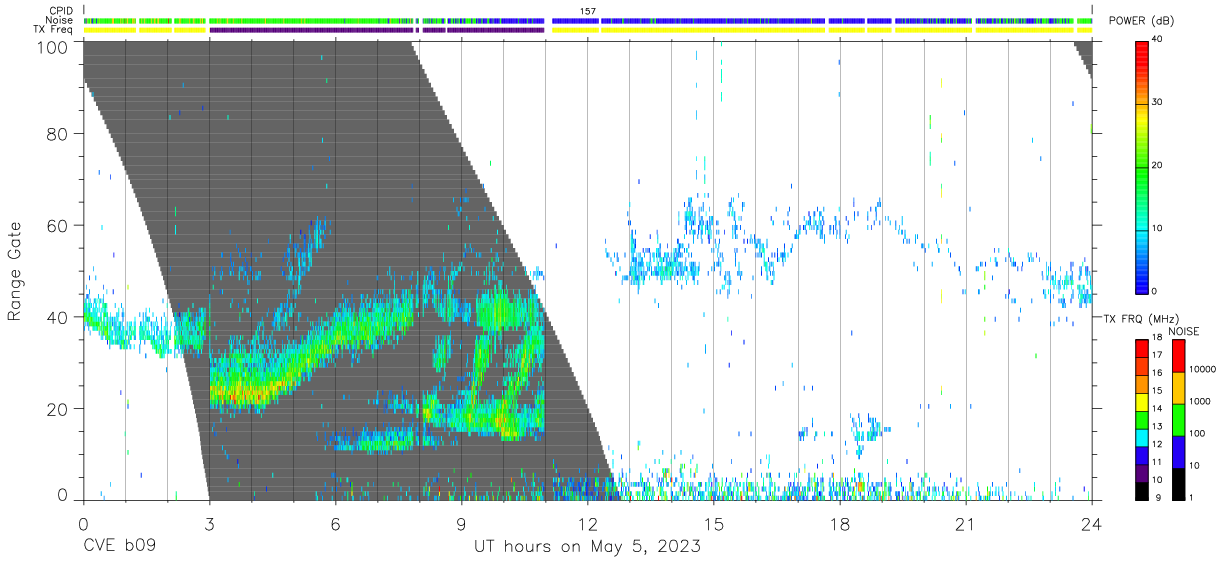Click the CPID row label

point(61,11)
